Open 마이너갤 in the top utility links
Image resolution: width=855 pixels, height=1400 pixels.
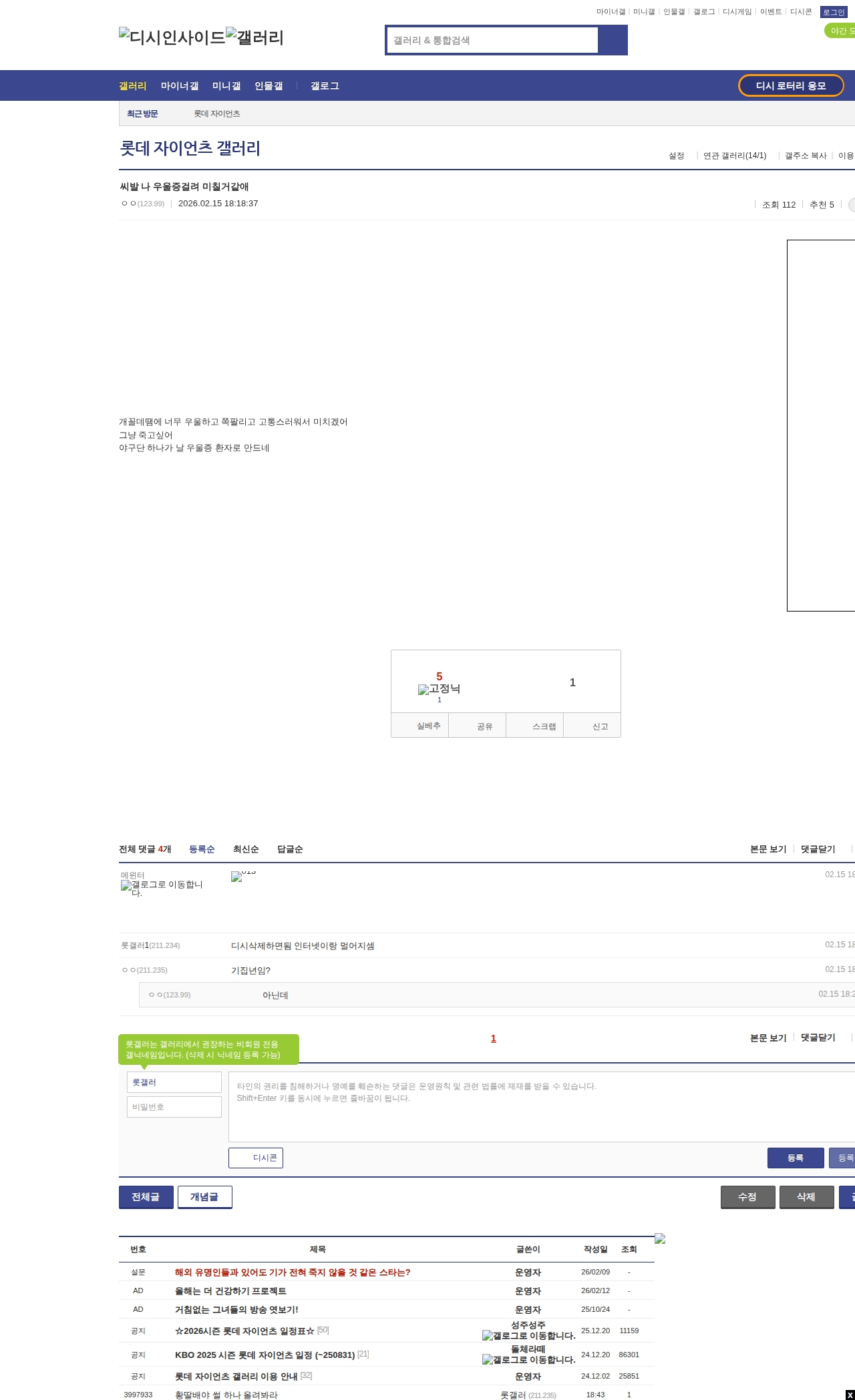611,12
